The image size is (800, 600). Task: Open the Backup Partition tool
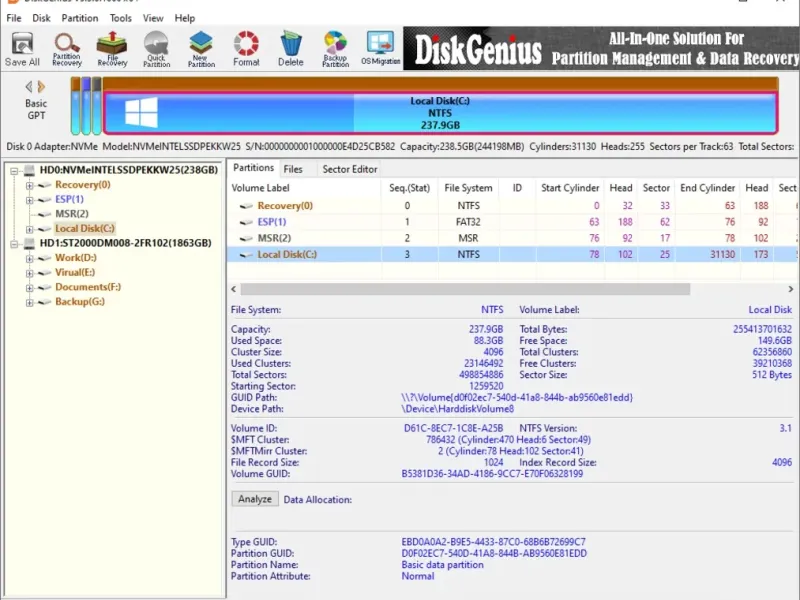tap(335, 48)
